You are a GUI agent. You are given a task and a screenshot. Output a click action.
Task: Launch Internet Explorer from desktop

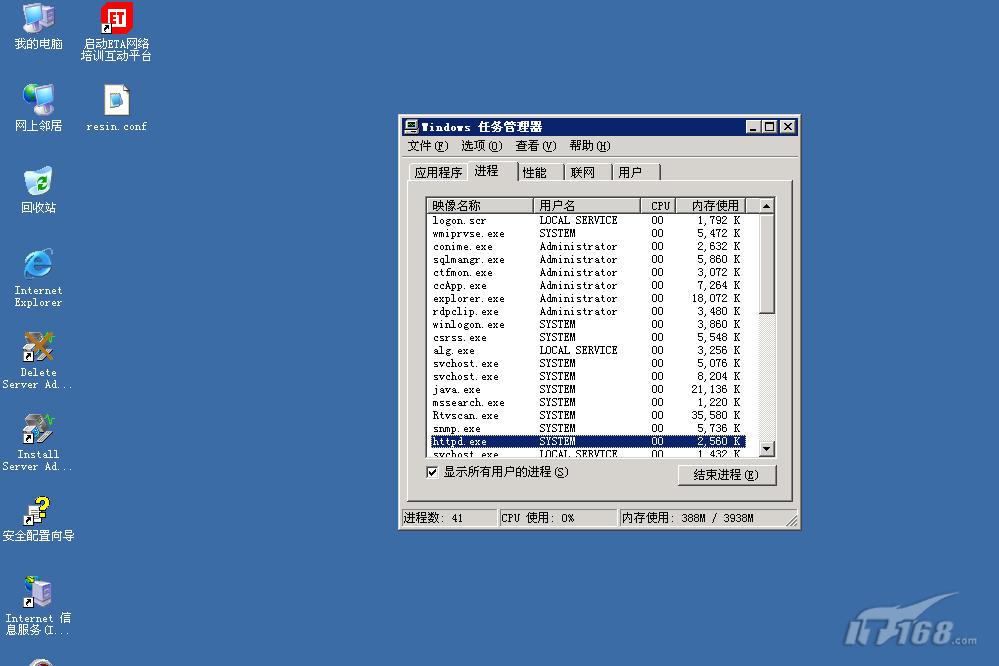[38, 265]
